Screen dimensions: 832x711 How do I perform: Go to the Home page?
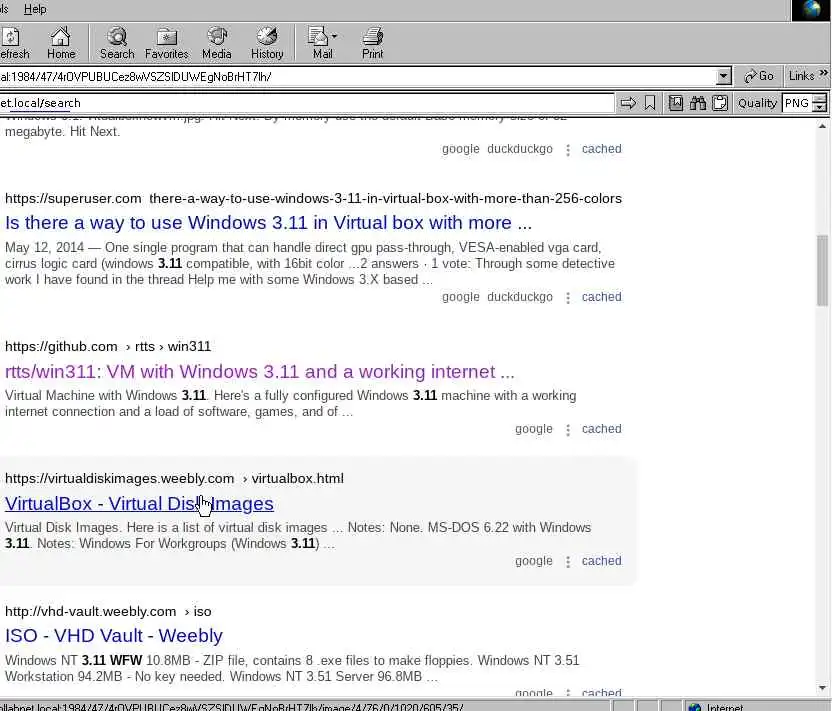point(60,43)
